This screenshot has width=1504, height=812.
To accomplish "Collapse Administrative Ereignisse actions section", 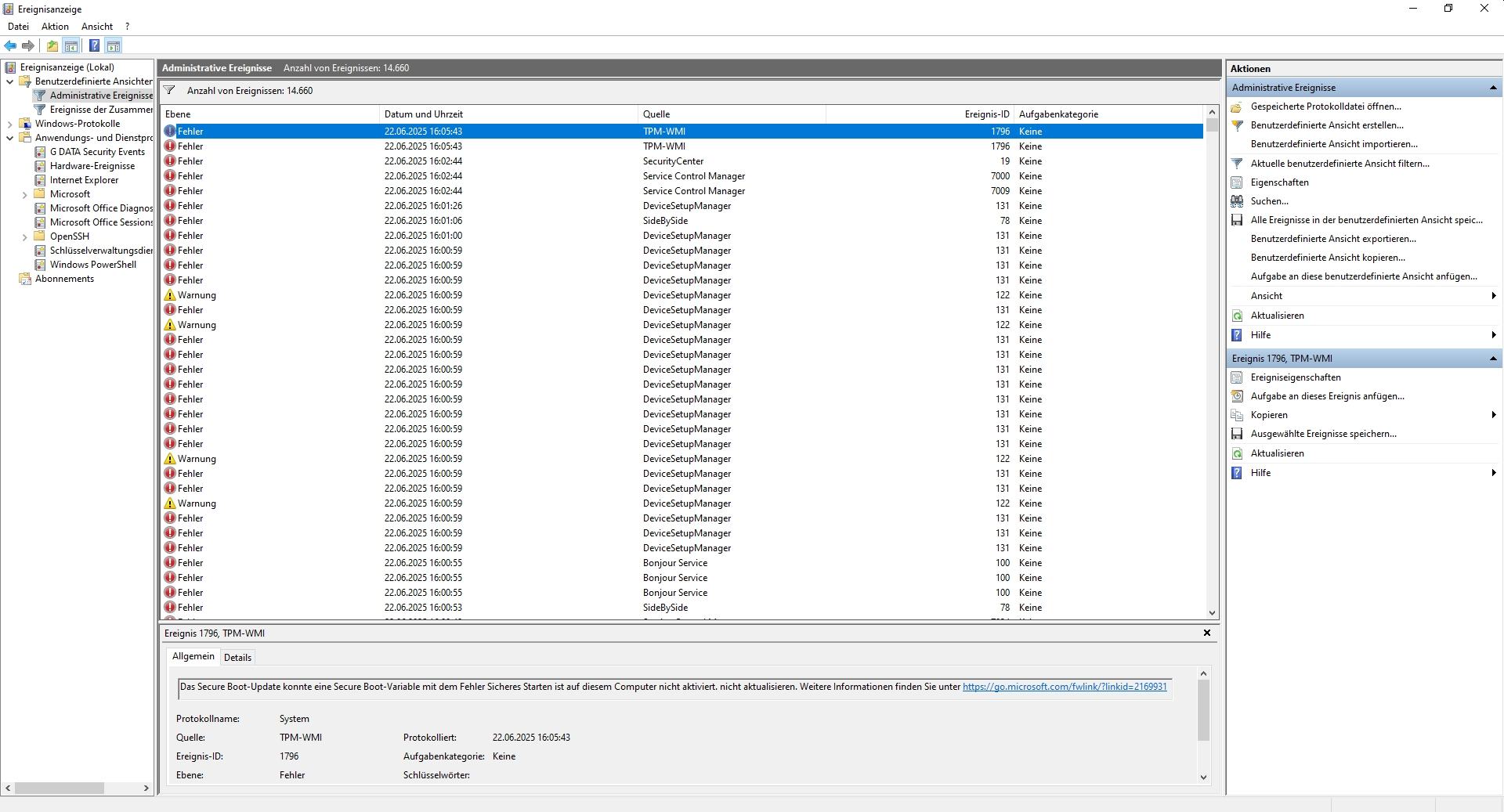I will pyautogui.click(x=1493, y=88).
